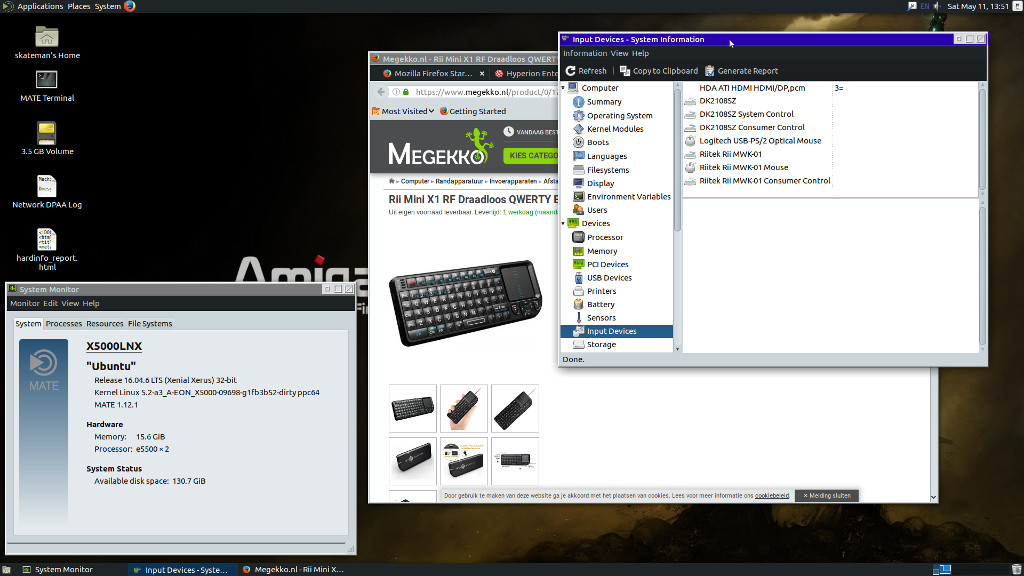This screenshot has width=1024, height=576.
Task: Switch to Hyperion Ent browser tab
Action: (x=526, y=74)
